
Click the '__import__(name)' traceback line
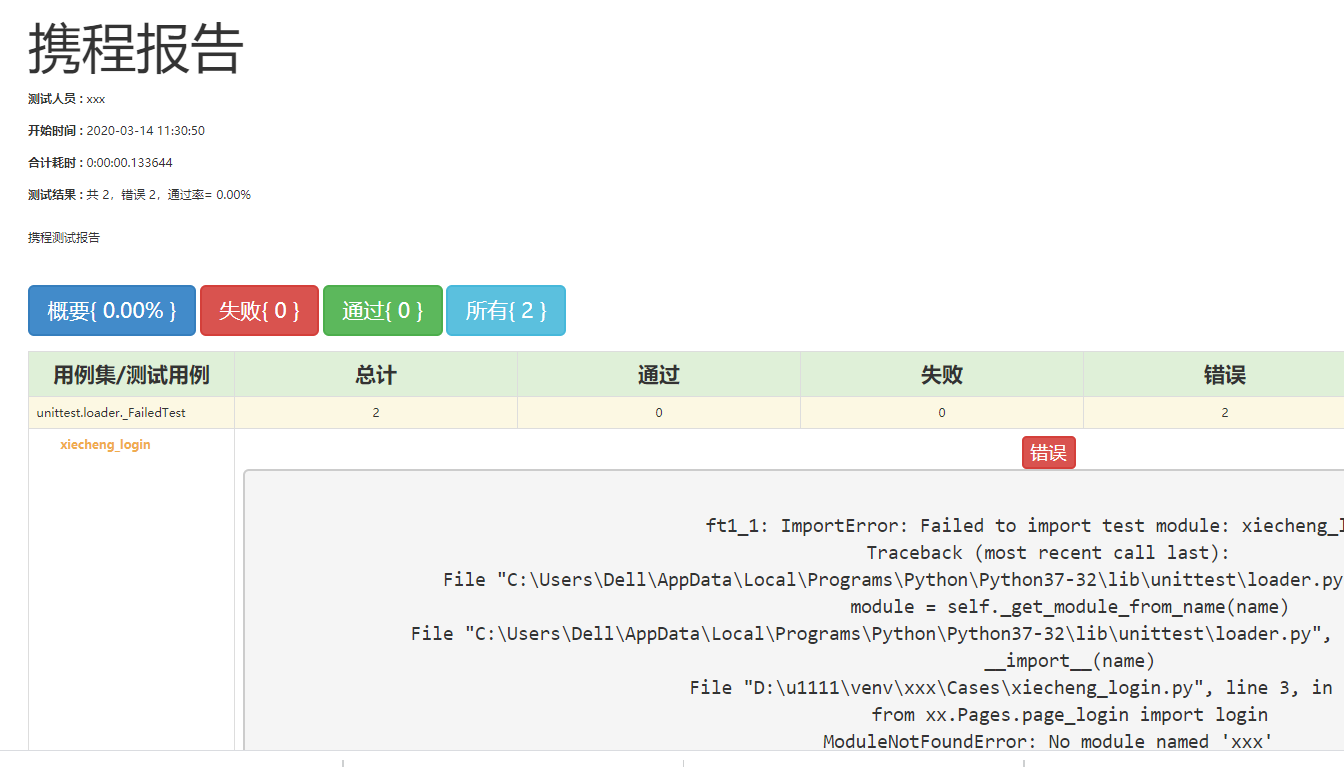1070,661
